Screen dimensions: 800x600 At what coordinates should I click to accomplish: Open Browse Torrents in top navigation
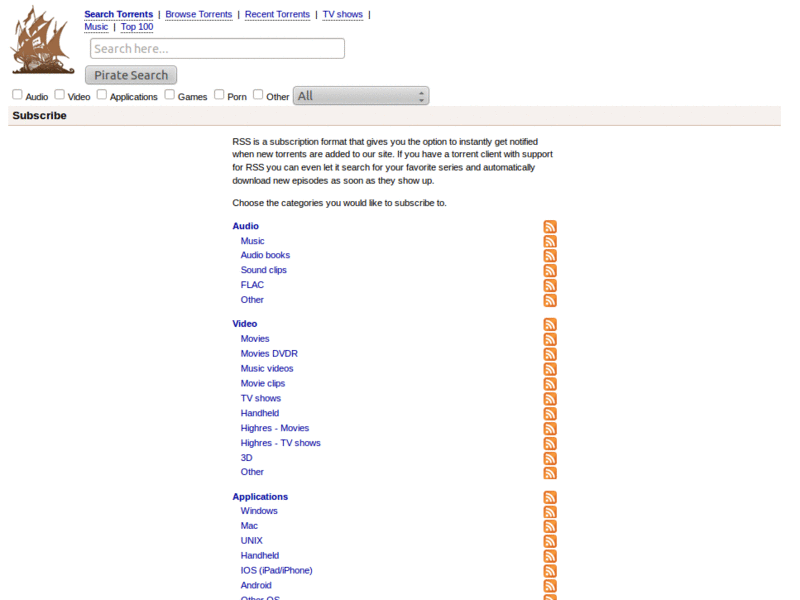click(198, 14)
